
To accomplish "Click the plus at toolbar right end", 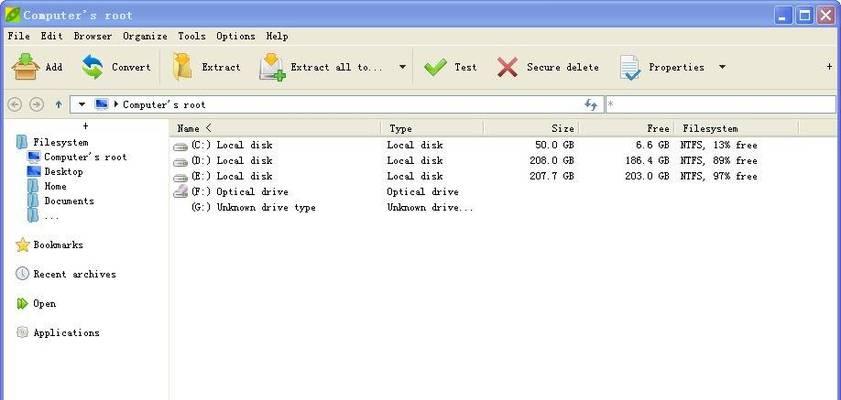I will (829, 67).
